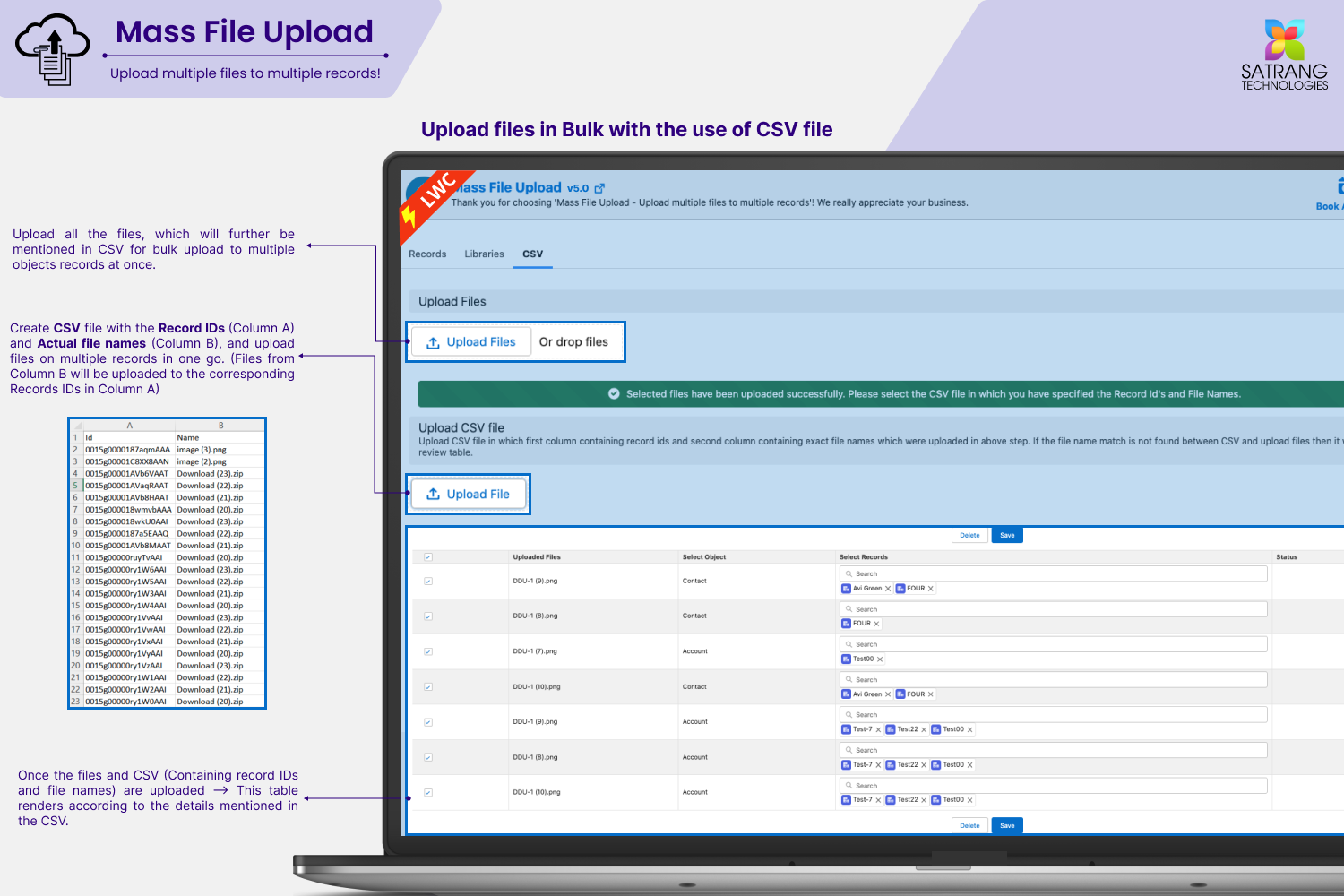This screenshot has width=1344, height=896.
Task: Uncheck the DDU-1 (10).png Contact row checkbox
Action: coord(428,687)
